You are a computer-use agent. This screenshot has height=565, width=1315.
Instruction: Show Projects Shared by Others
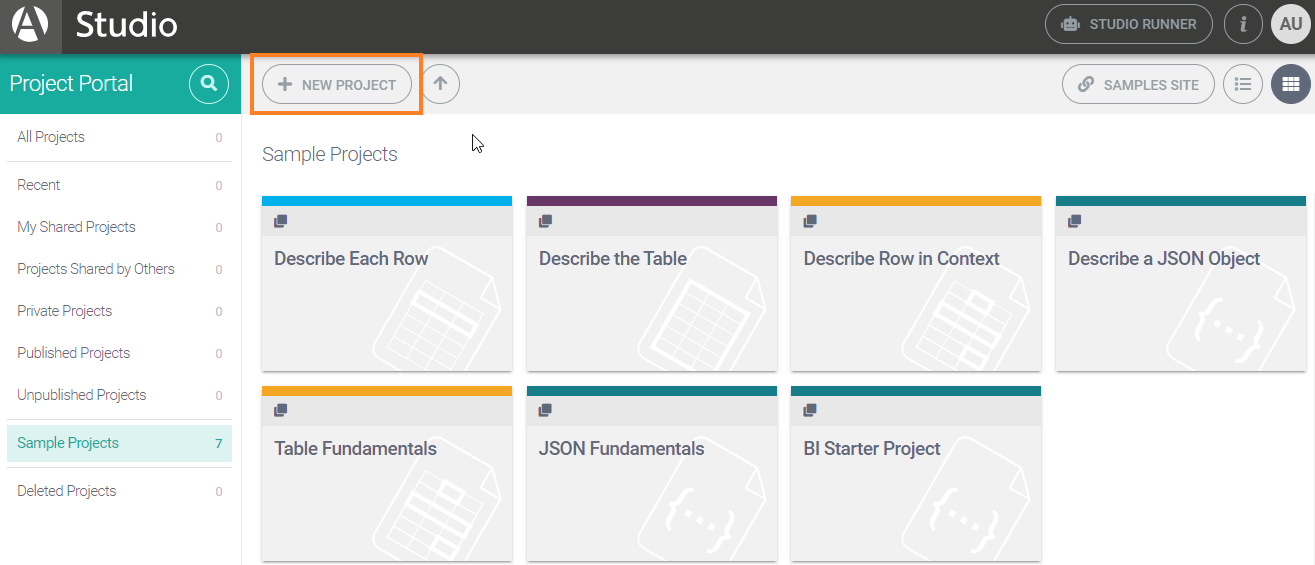click(x=96, y=269)
